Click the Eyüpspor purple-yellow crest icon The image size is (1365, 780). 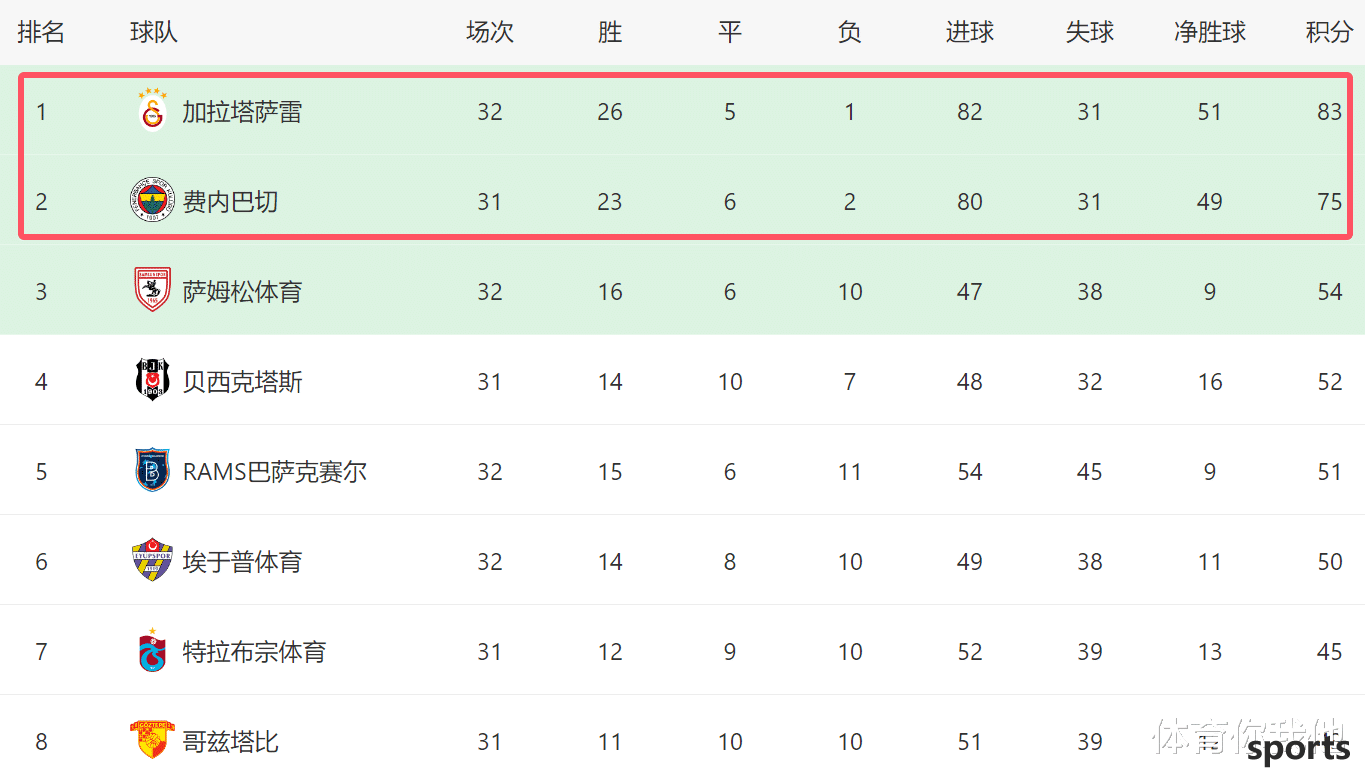(153, 561)
